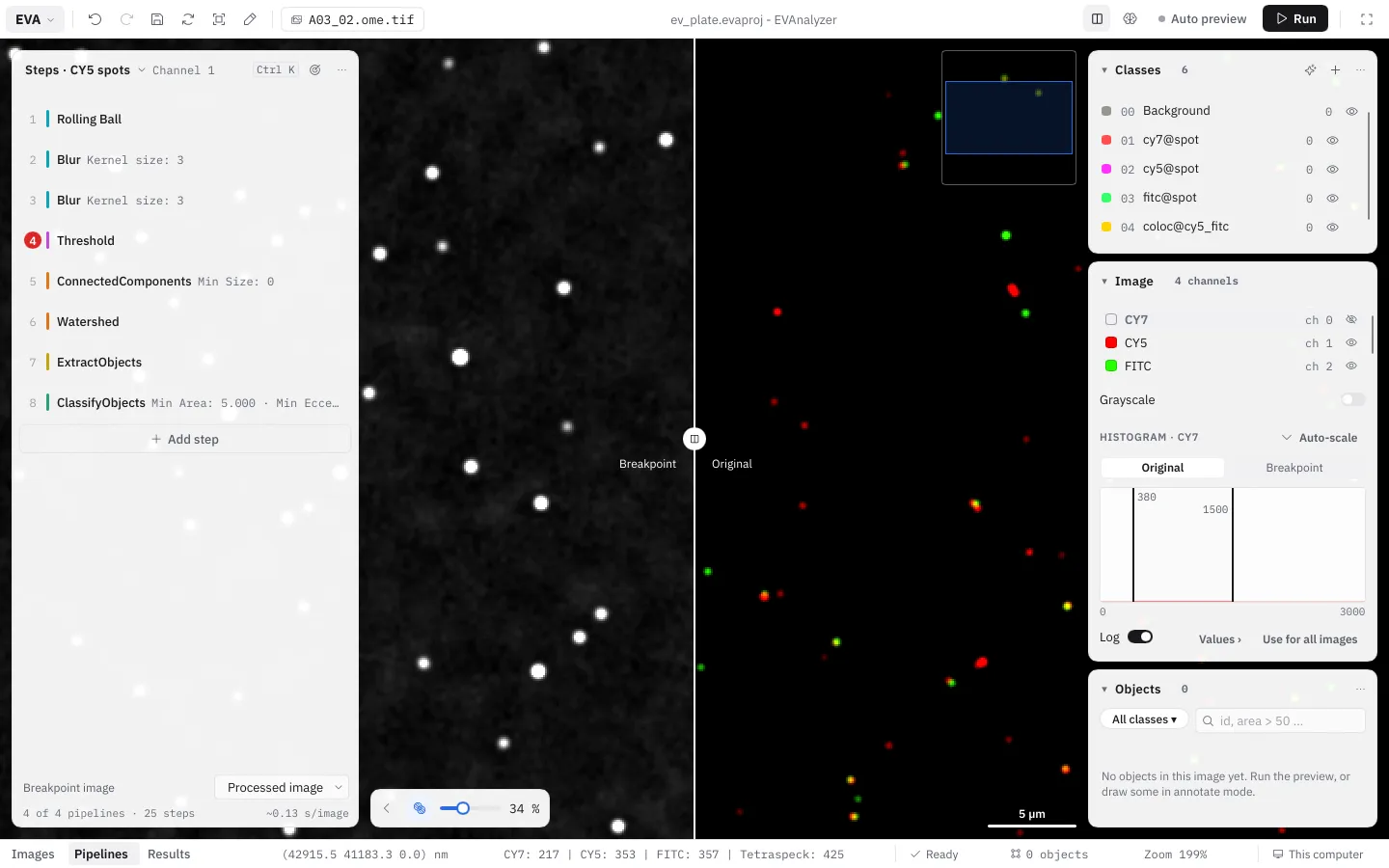Image resolution: width=1389 pixels, height=868 pixels.
Task: Turn off the Log toggle
Action: (x=1140, y=637)
